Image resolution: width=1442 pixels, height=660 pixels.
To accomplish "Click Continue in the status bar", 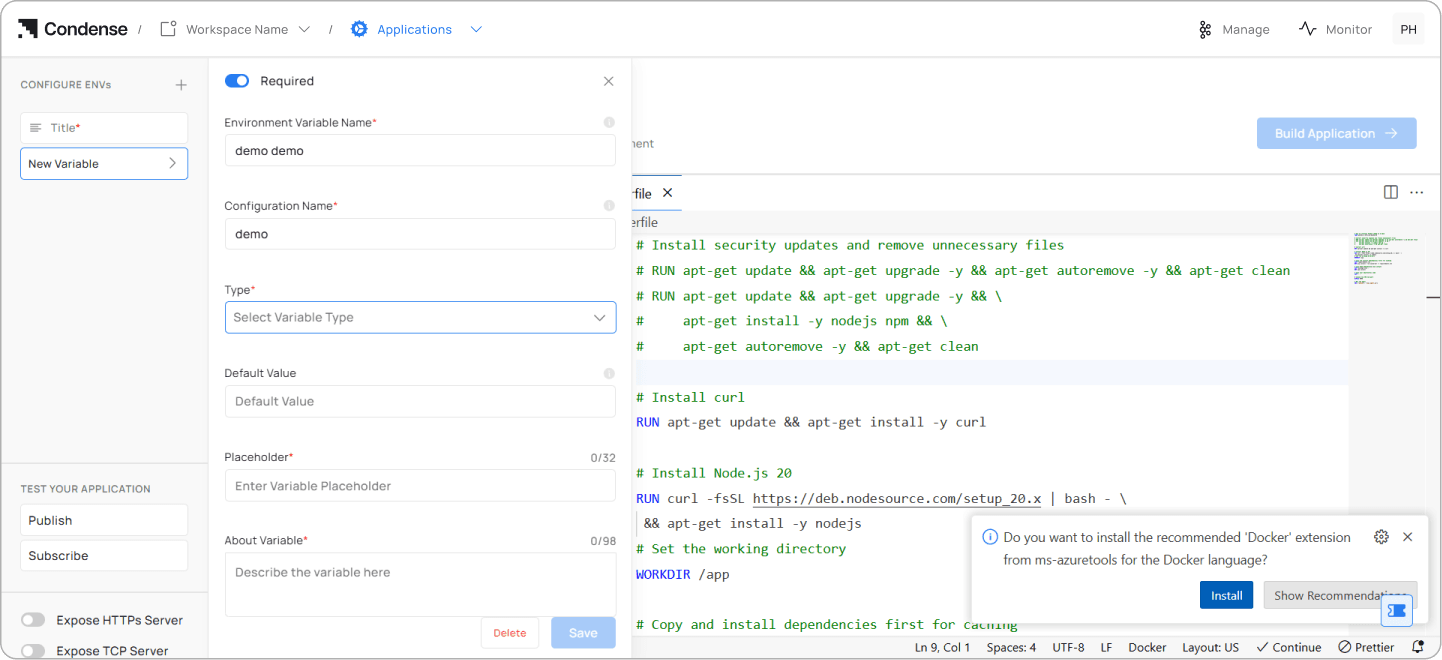I will point(1288,647).
